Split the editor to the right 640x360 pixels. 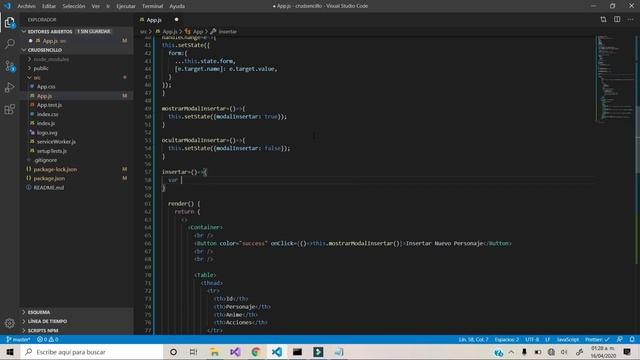pos(617,20)
